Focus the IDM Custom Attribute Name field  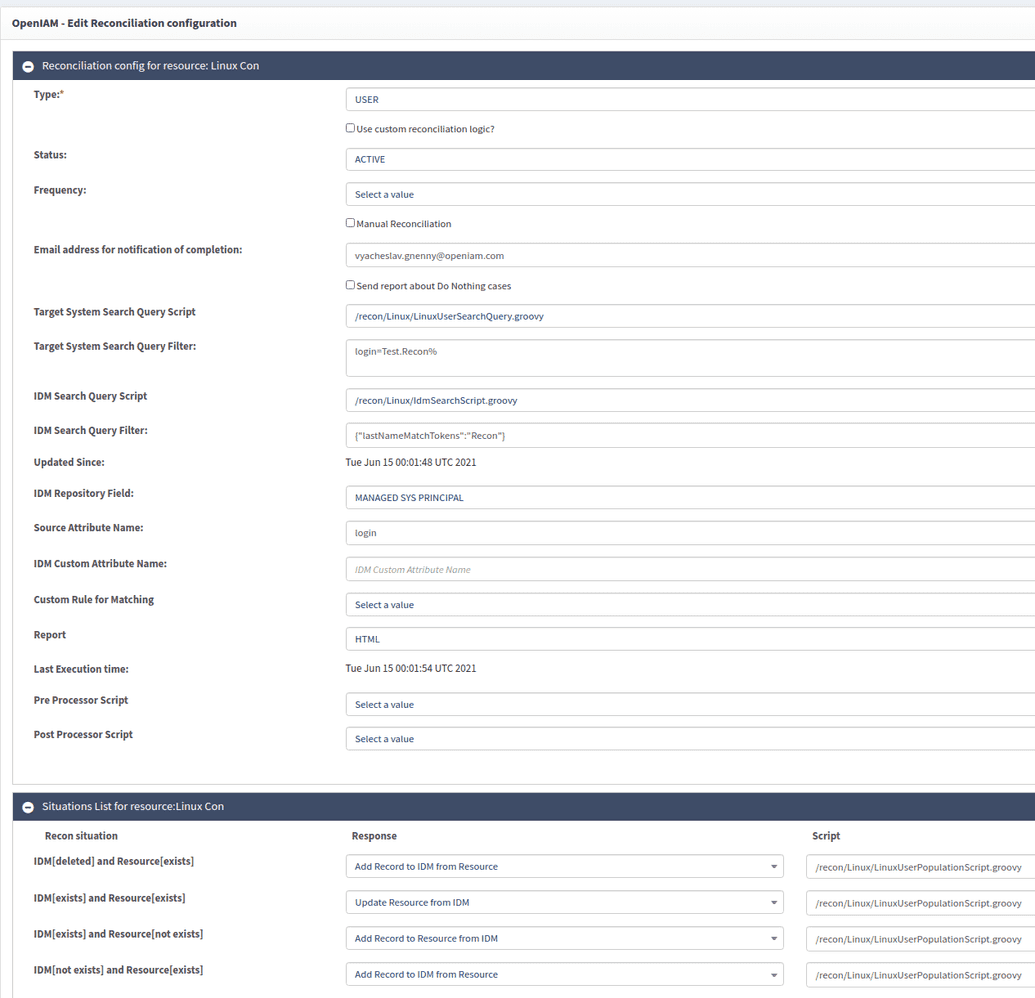point(690,570)
